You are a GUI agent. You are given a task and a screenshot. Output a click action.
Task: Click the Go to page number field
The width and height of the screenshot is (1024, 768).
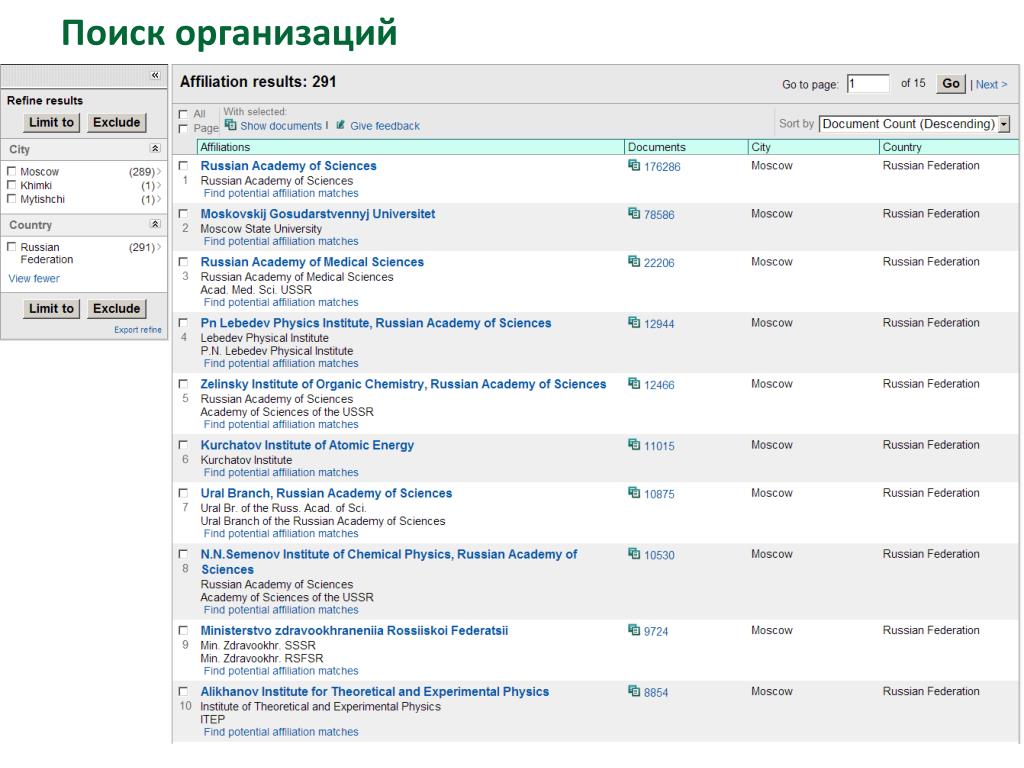pos(869,84)
